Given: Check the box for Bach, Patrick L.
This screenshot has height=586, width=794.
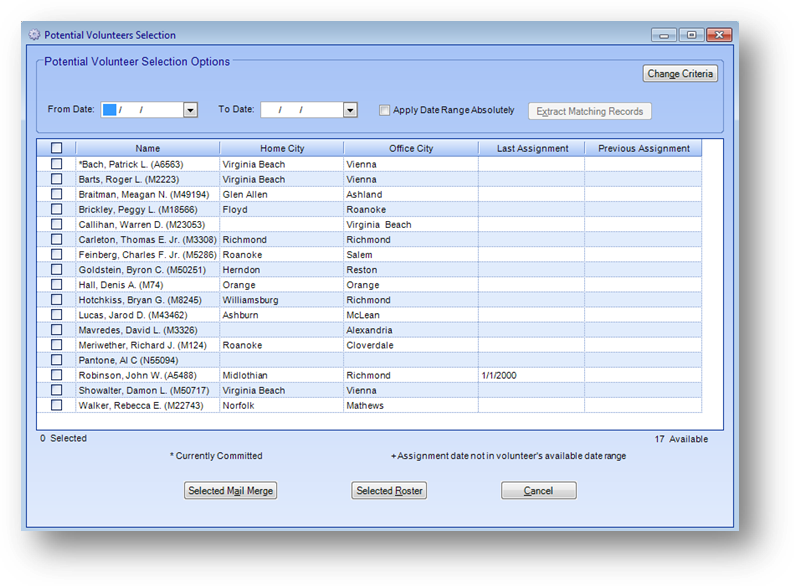Looking at the screenshot, I should pos(56,164).
